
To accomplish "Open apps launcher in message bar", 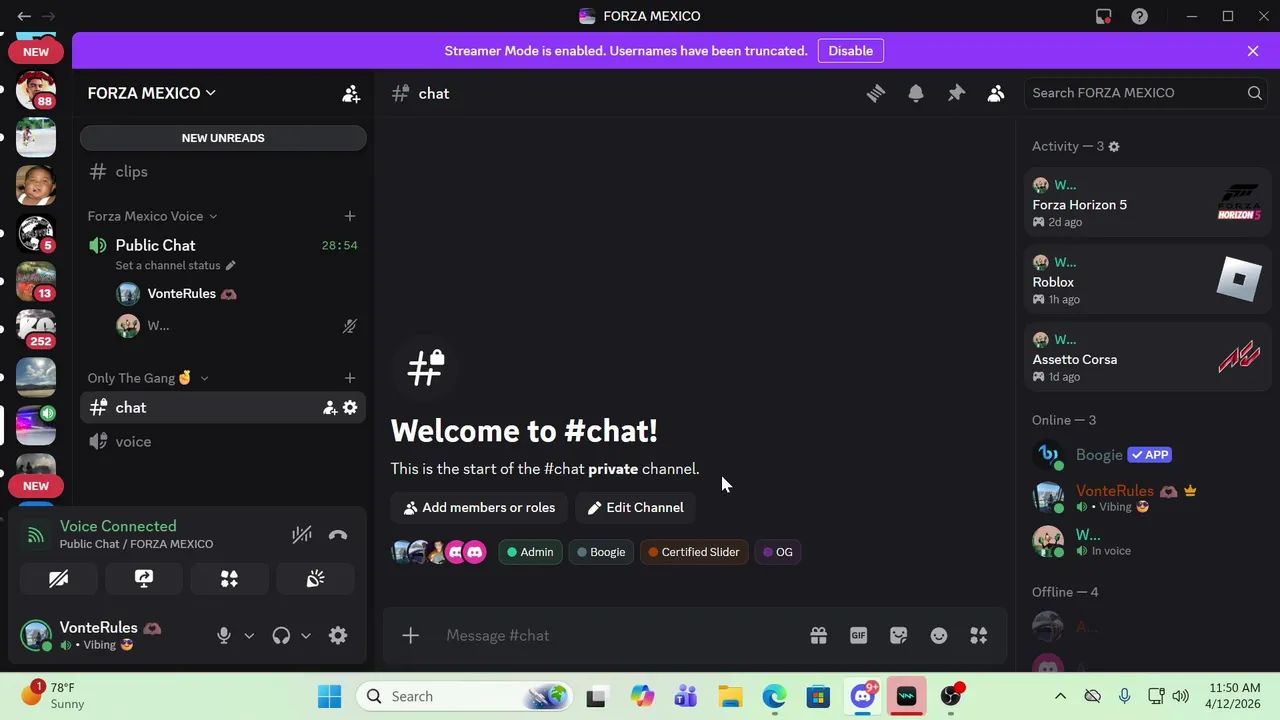I will (979, 635).
